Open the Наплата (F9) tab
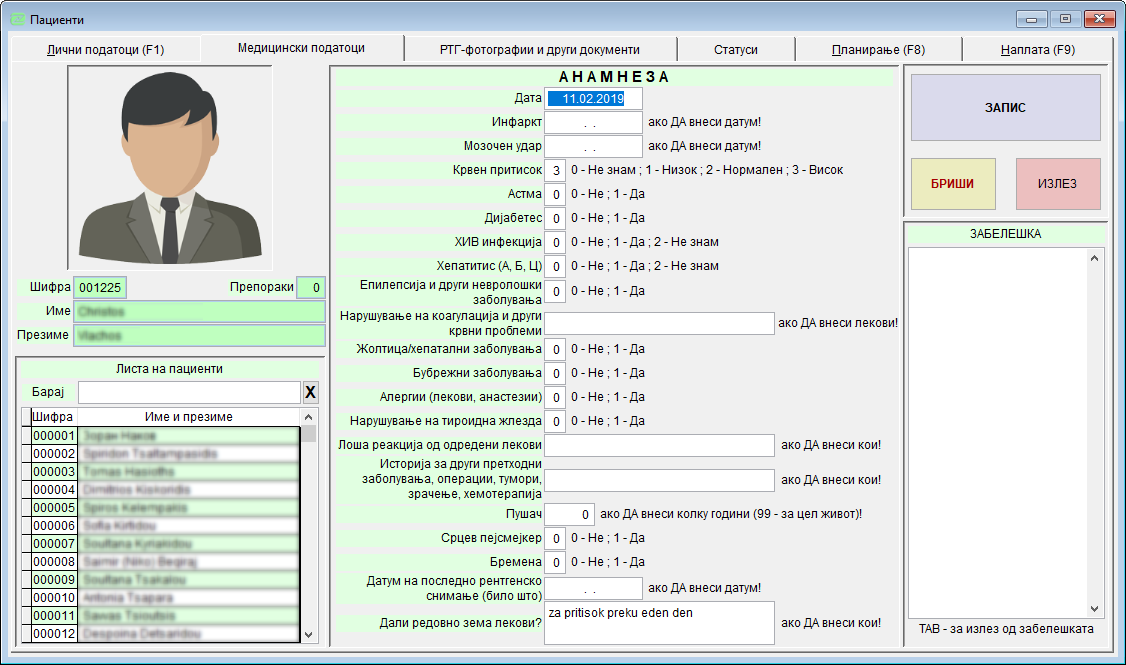Image resolution: width=1126 pixels, height=665 pixels. 1037,49
